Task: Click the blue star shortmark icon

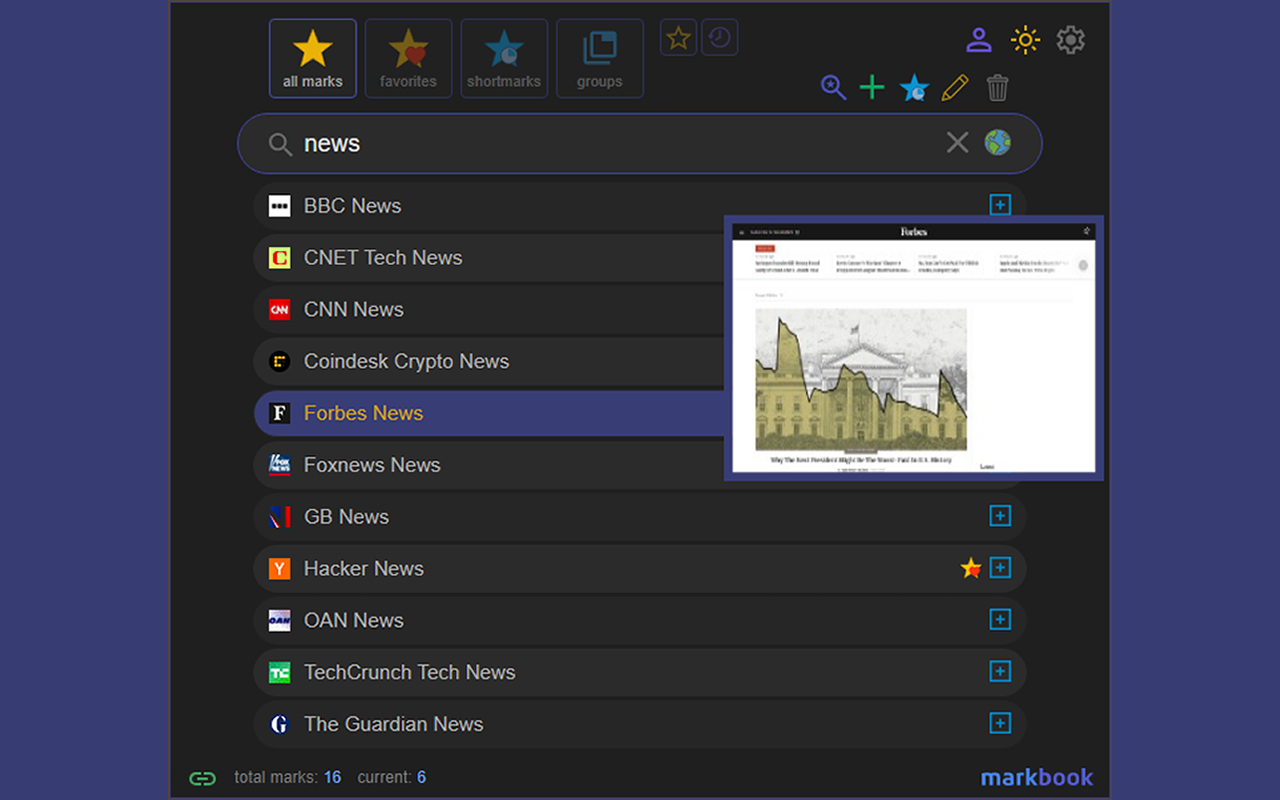Action: coord(914,88)
